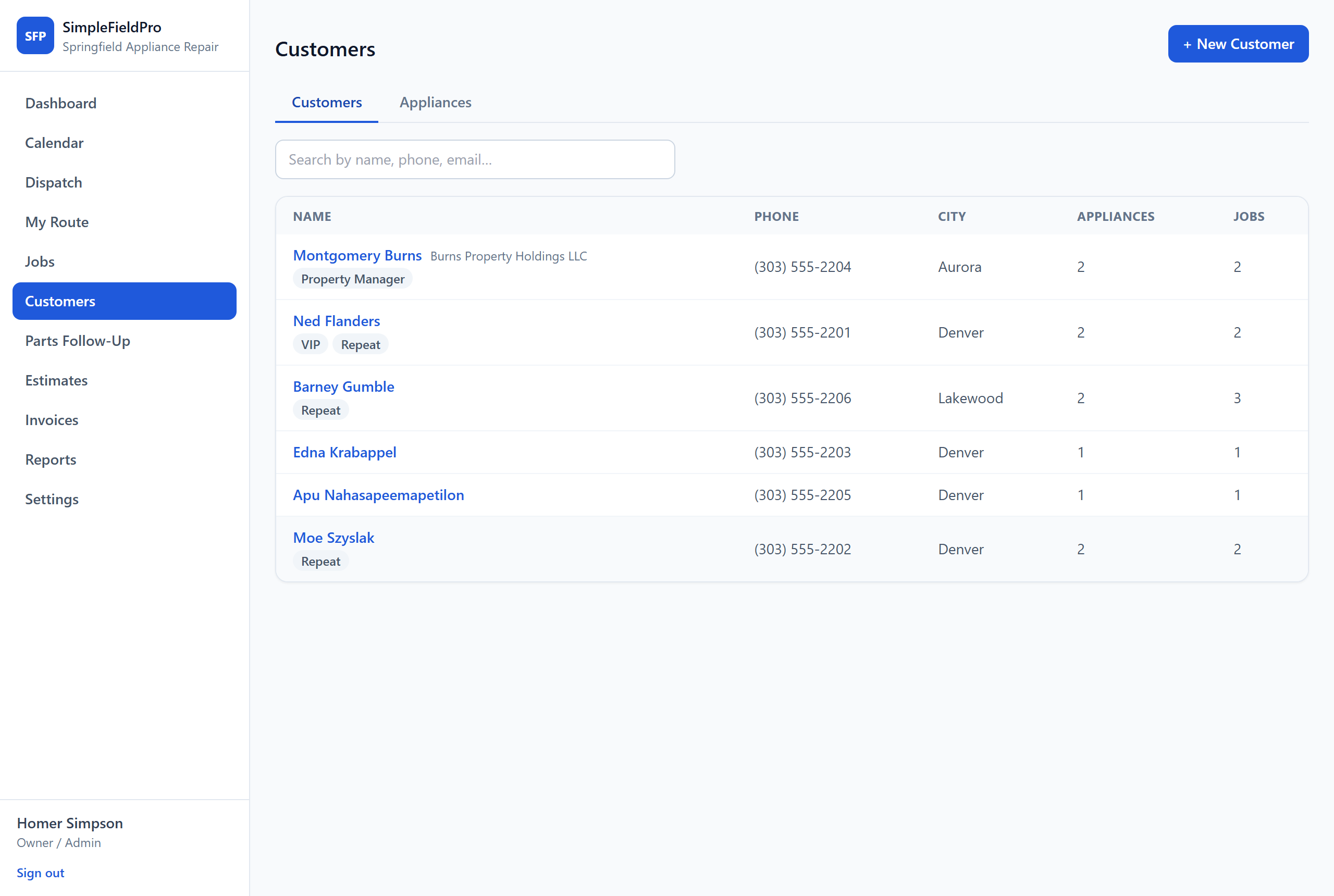Go to Estimates
Screen dimensions: 1334x896
pos(124,381)
